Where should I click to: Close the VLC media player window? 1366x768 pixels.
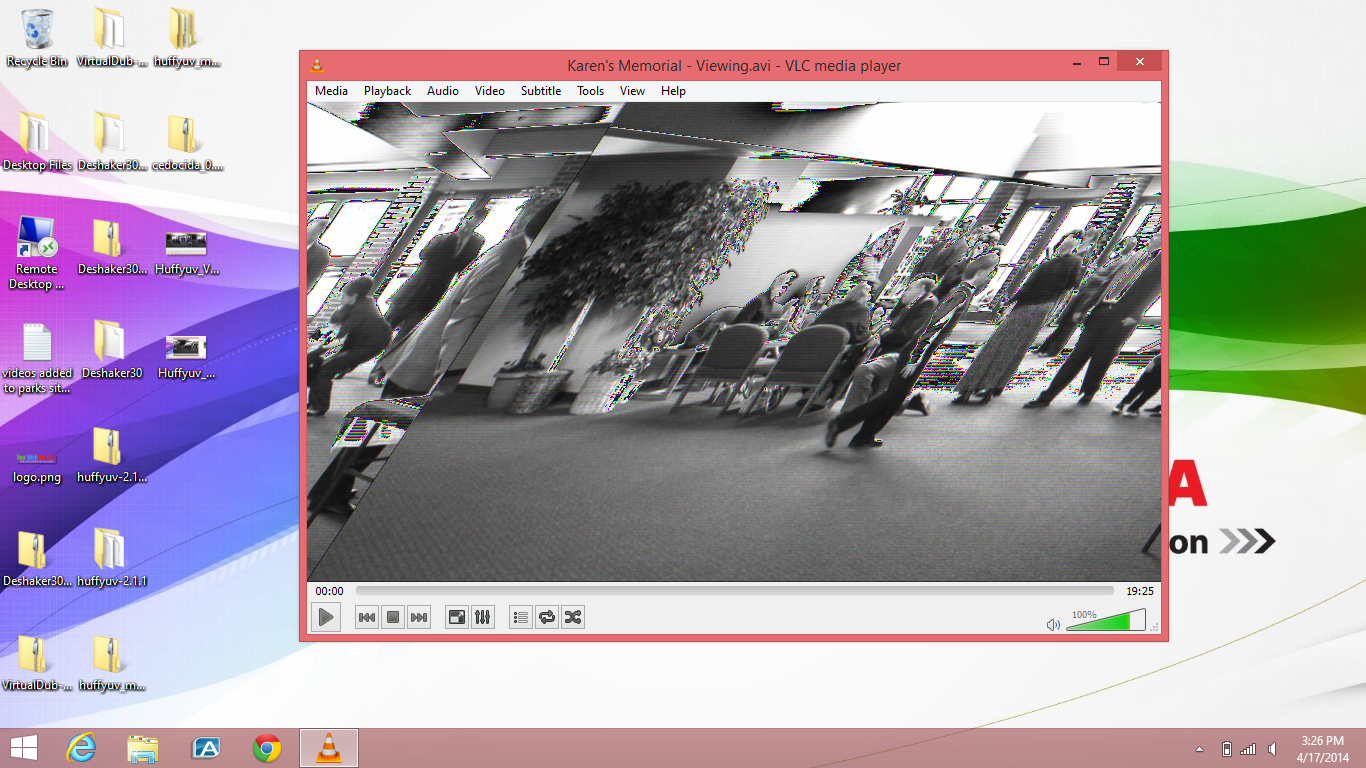(x=1139, y=62)
